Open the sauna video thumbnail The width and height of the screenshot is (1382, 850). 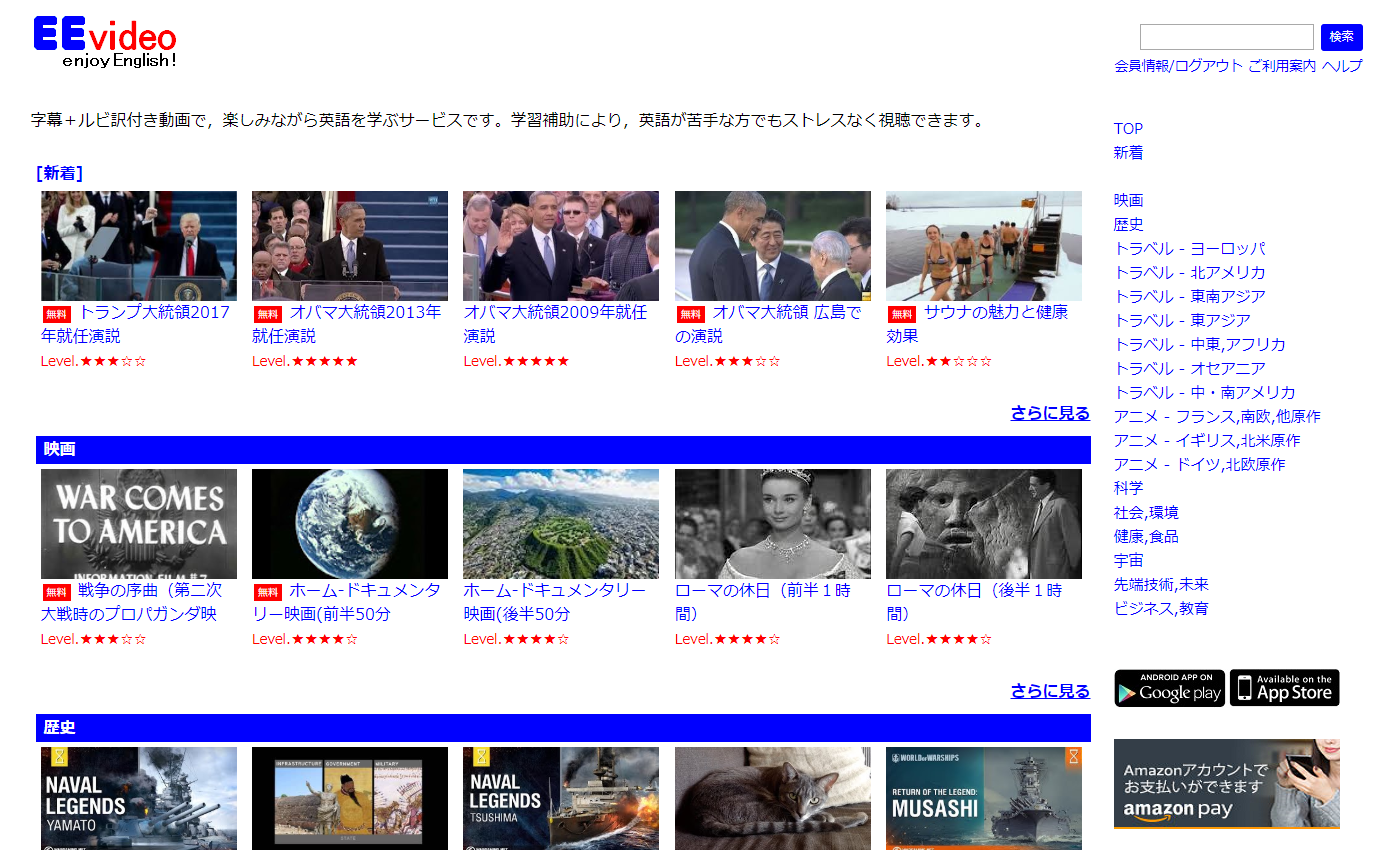click(984, 246)
